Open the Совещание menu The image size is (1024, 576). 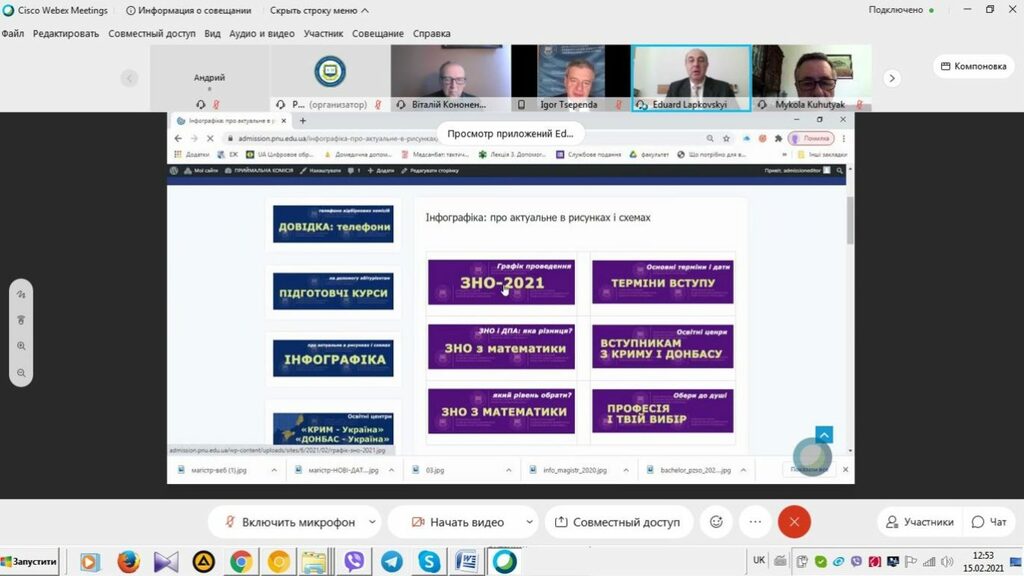click(x=378, y=33)
